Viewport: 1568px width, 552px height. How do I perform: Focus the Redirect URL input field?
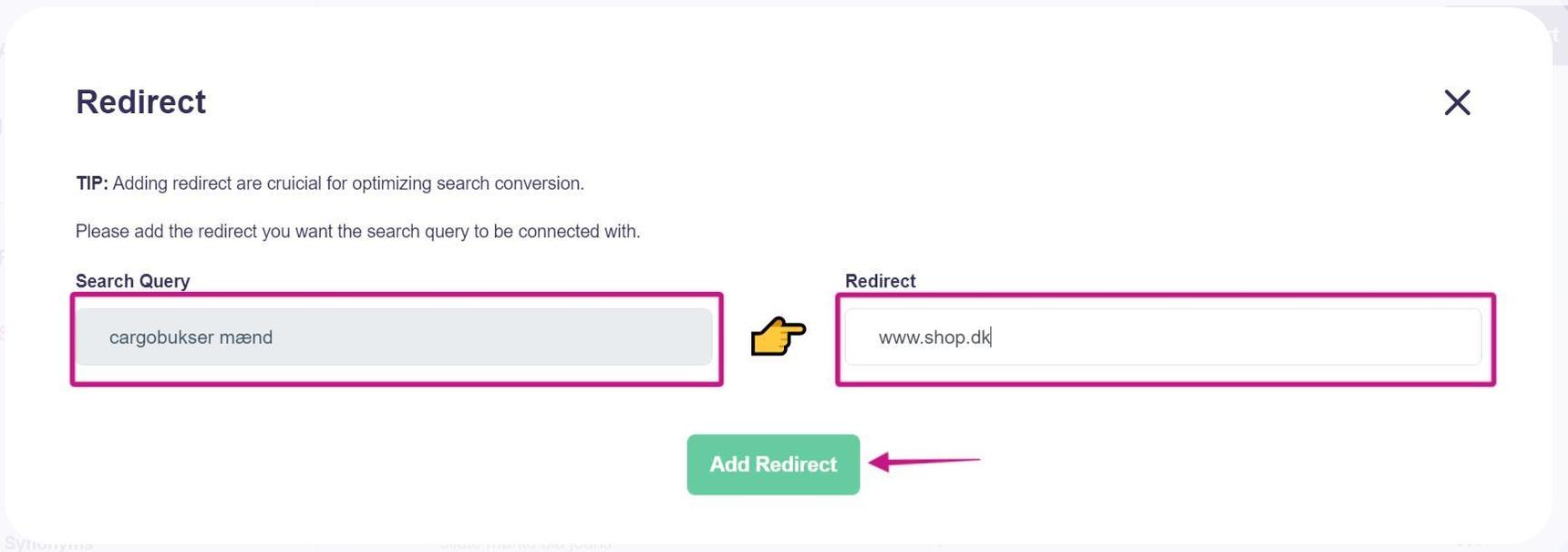coord(1162,337)
